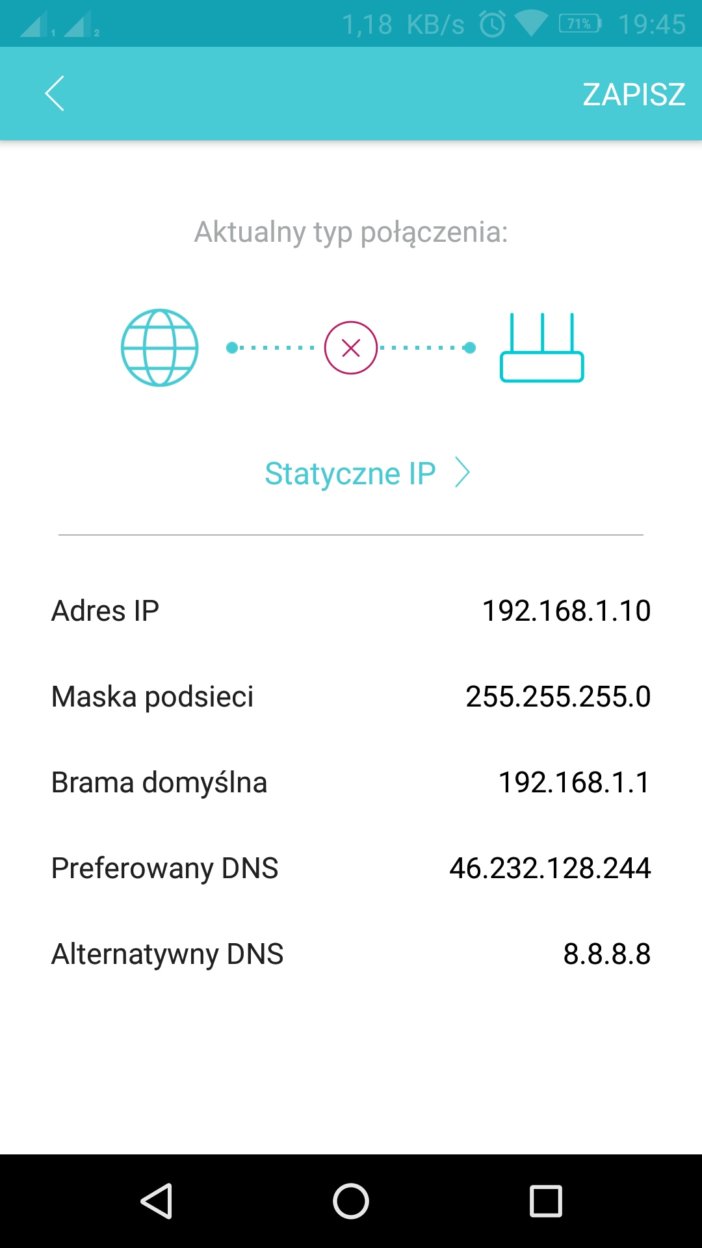Image resolution: width=702 pixels, height=1248 pixels.
Task: Tap the Wi-Fi signal status icon
Action: (532, 24)
